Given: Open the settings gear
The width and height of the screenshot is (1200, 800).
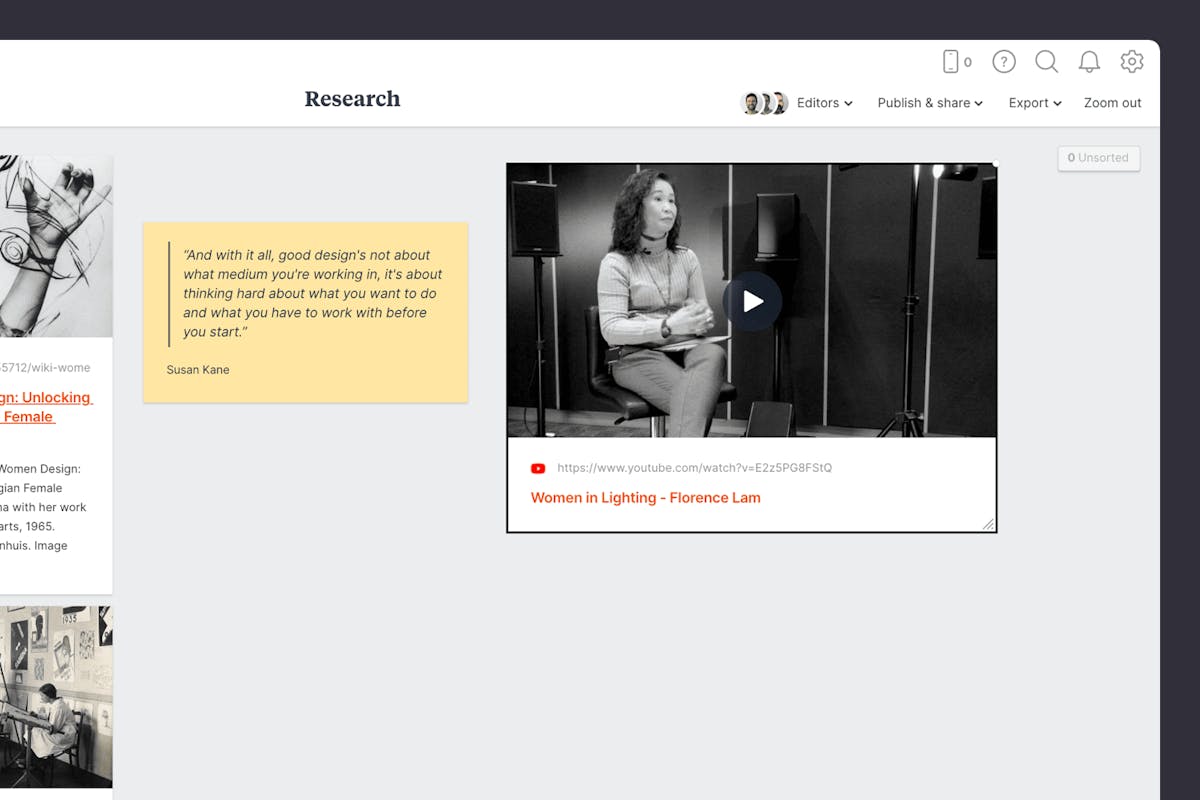Looking at the screenshot, I should click(x=1131, y=61).
